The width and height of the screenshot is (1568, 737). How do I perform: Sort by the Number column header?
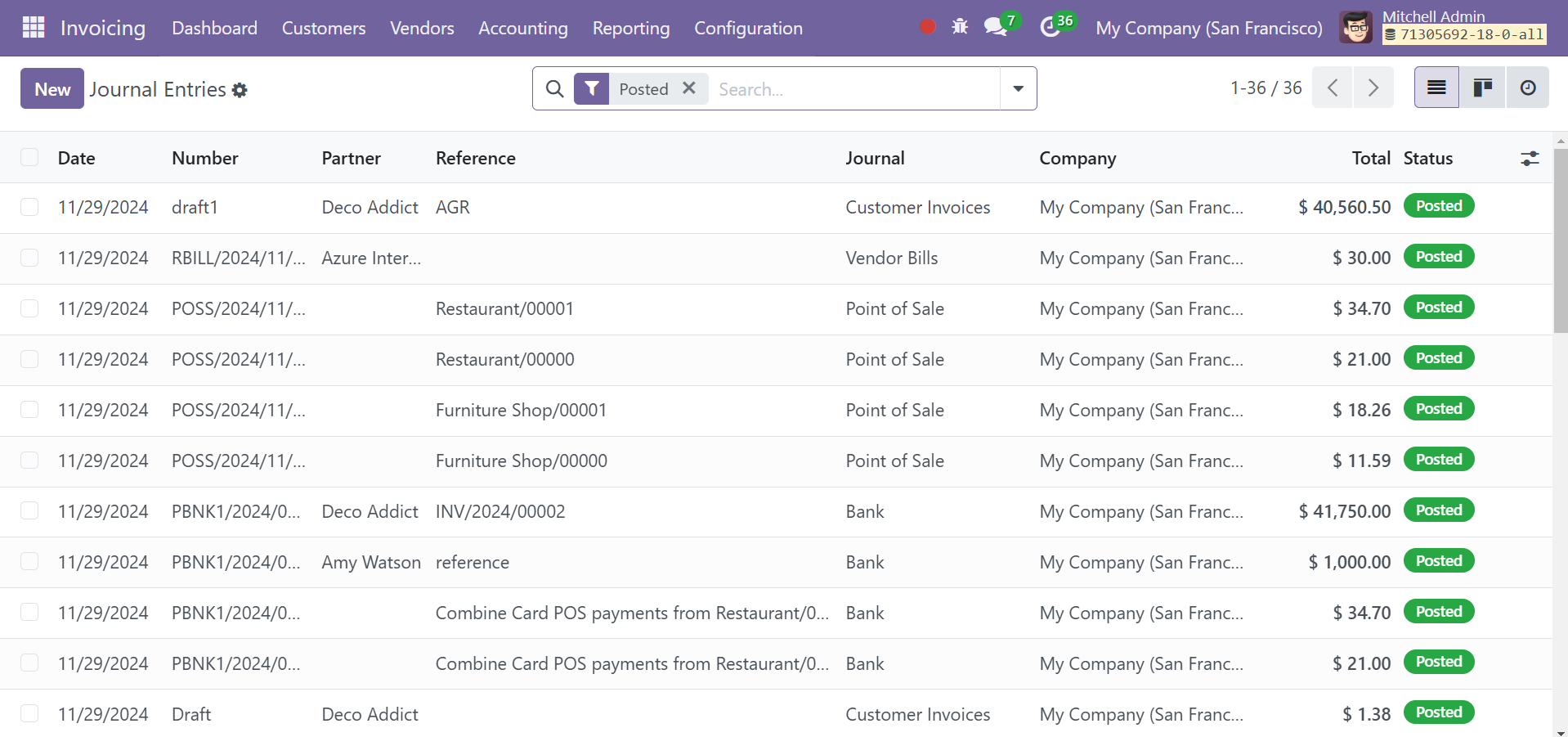(x=205, y=158)
